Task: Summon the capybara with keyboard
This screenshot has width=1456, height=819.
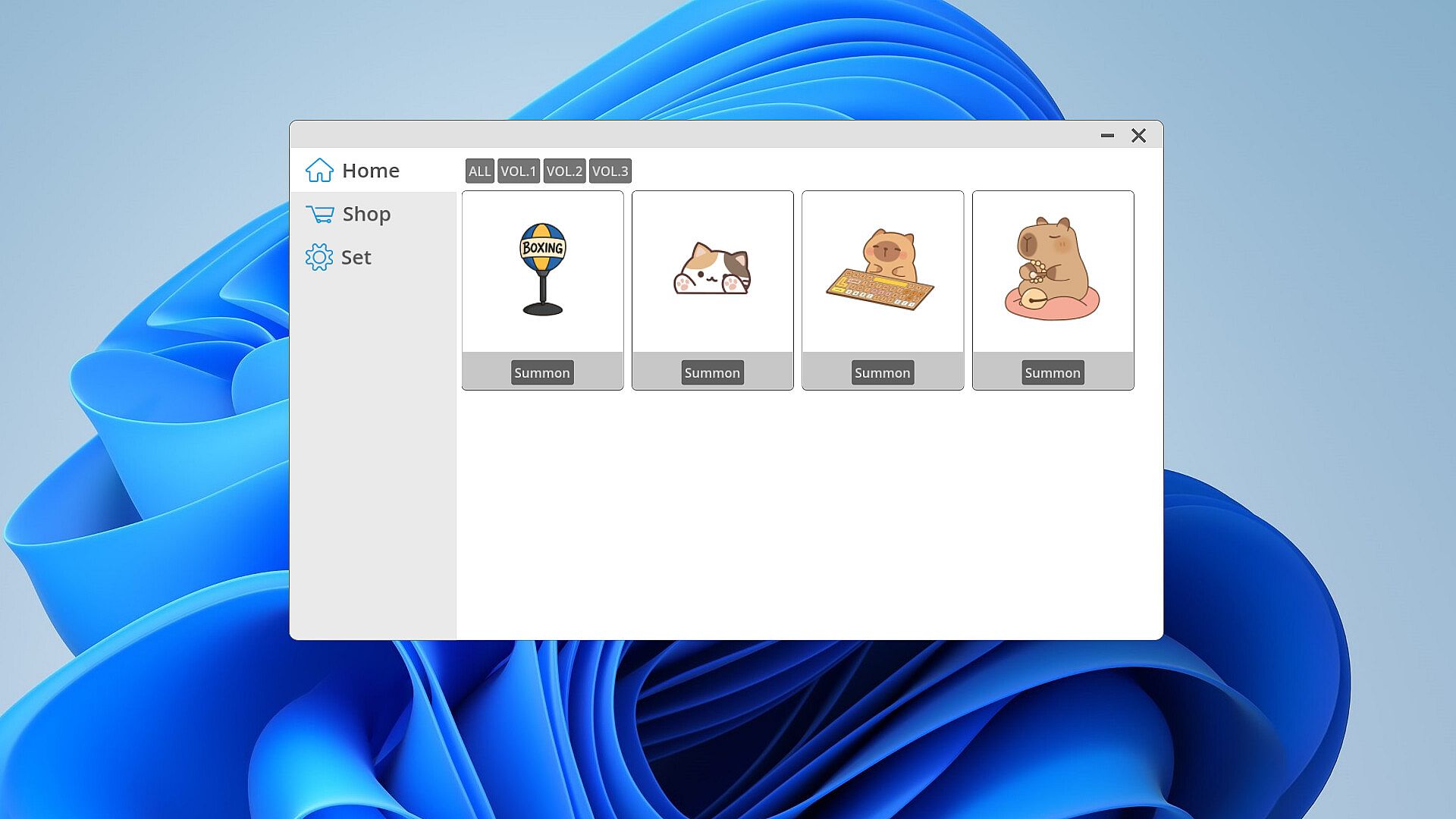Action: click(x=882, y=373)
